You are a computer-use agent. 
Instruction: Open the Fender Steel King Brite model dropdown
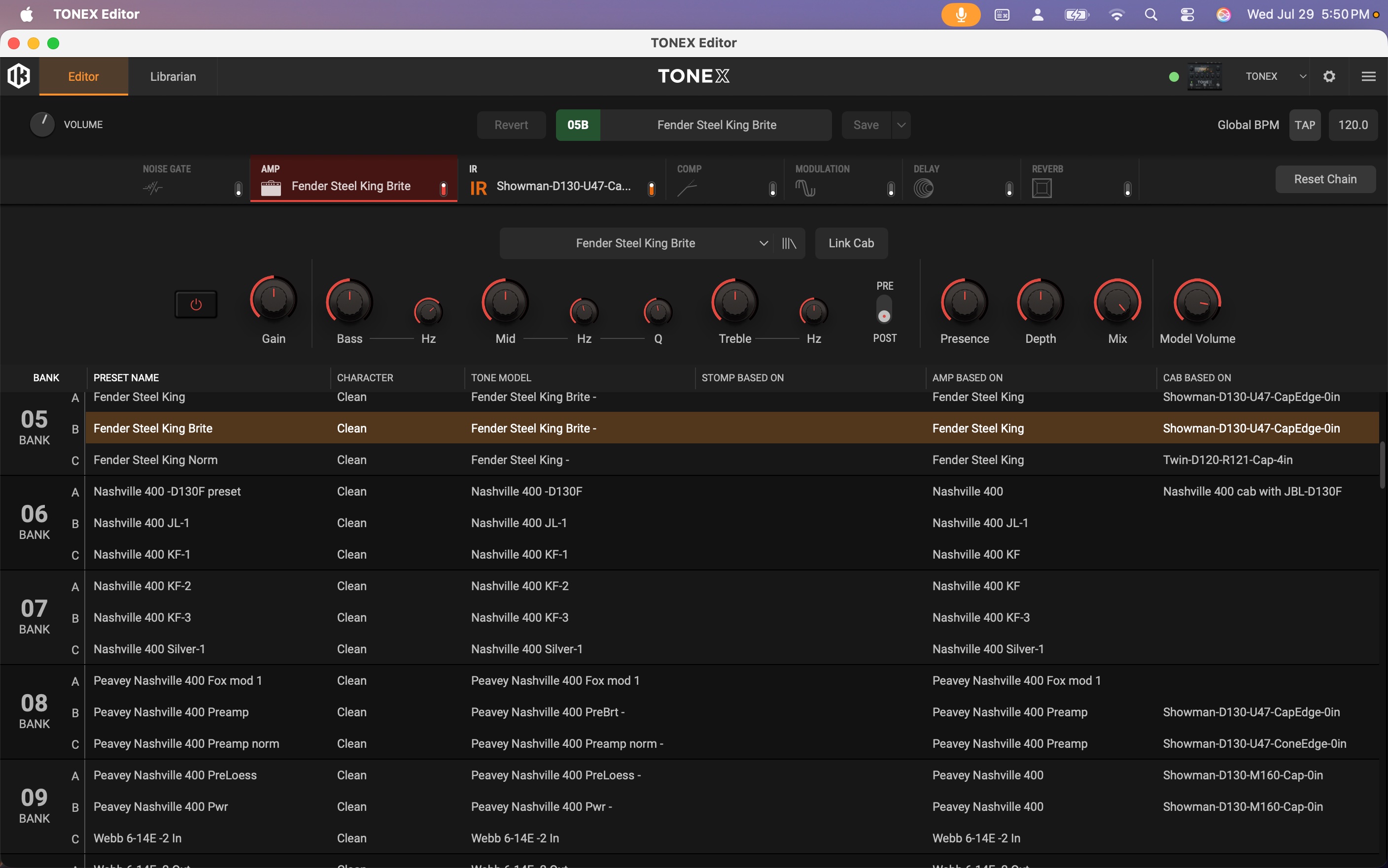[x=636, y=243]
